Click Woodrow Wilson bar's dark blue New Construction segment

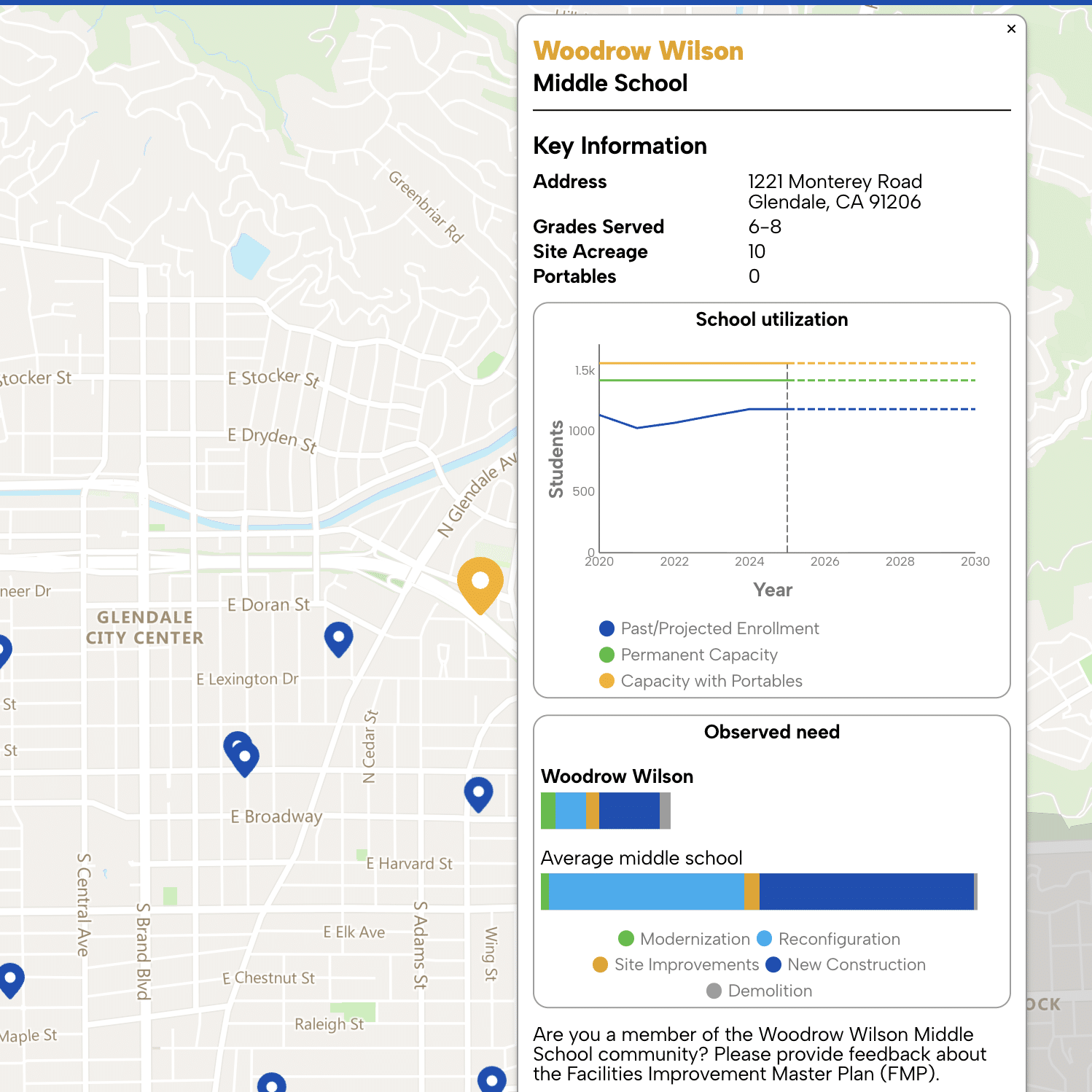628,811
